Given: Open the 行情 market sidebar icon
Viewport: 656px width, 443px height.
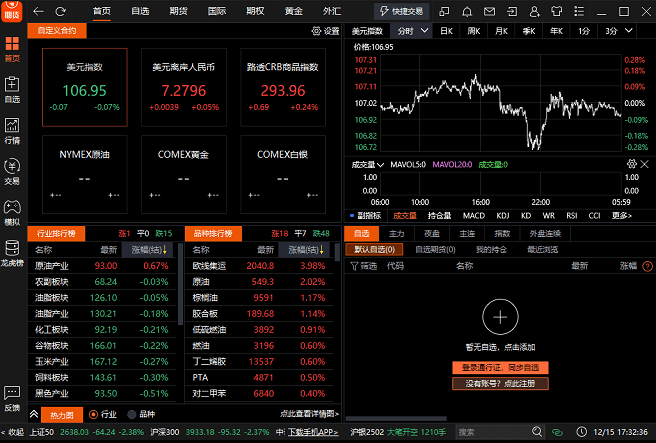Looking at the screenshot, I should click(x=12, y=130).
